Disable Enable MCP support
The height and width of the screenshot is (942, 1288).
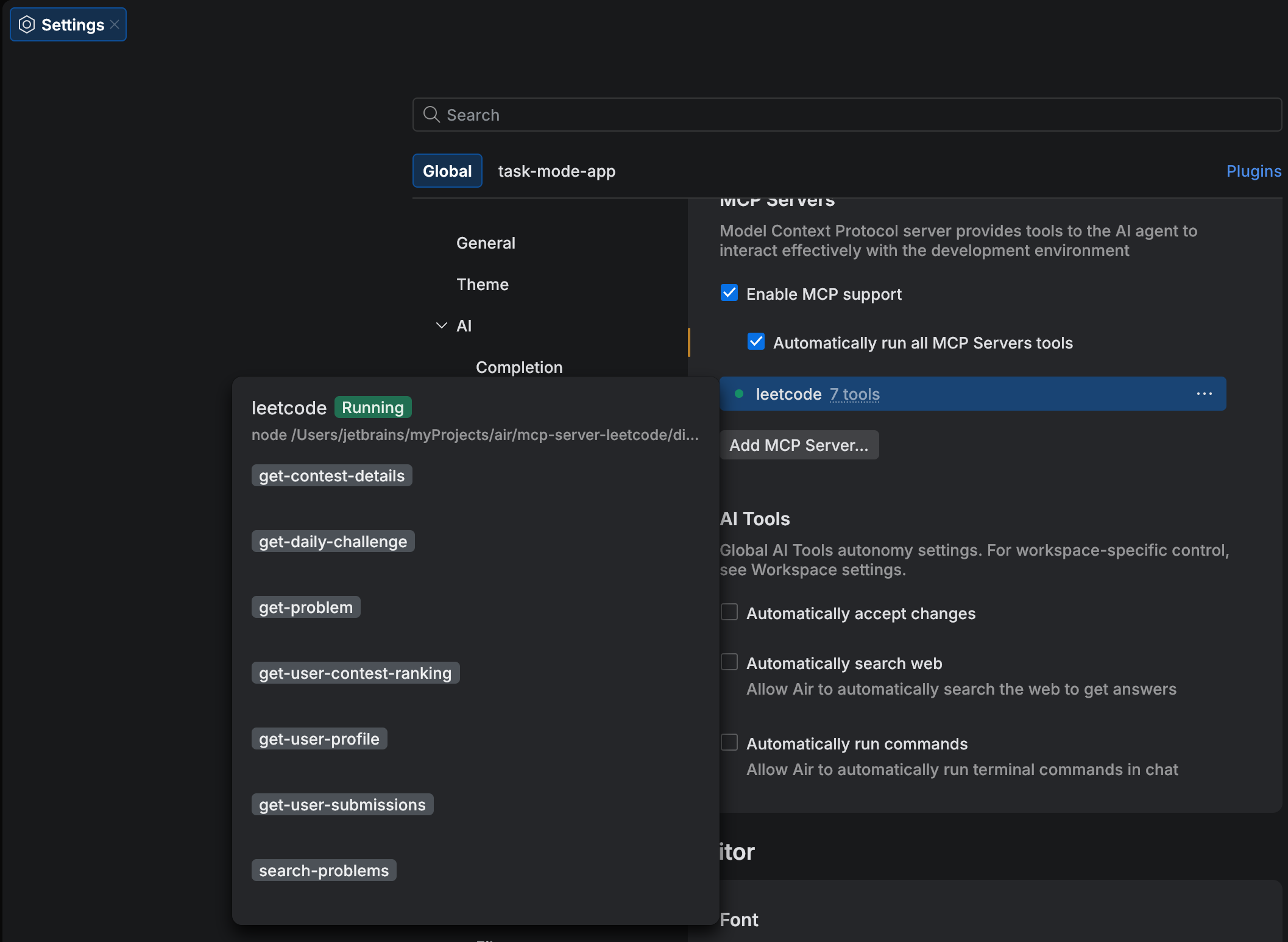pyautogui.click(x=729, y=293)
